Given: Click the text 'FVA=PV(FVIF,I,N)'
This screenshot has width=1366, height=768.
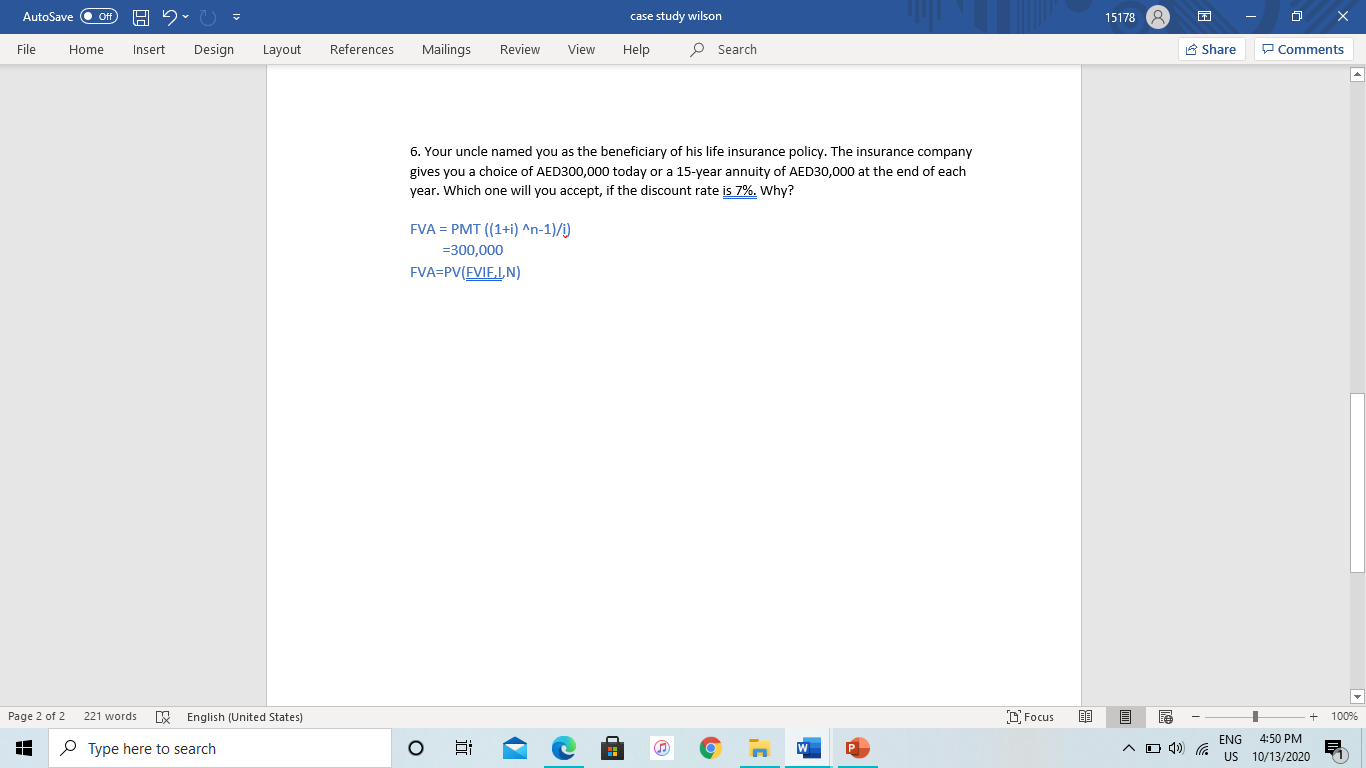Looking at the screenshot, I should pyautogui.click(x=465, y=271).
